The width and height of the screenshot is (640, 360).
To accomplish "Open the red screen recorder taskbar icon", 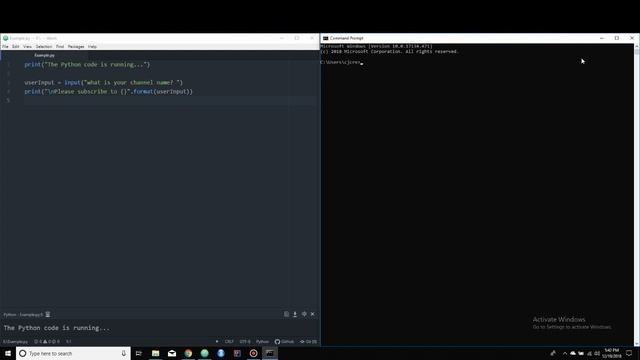I will point(253,353).
